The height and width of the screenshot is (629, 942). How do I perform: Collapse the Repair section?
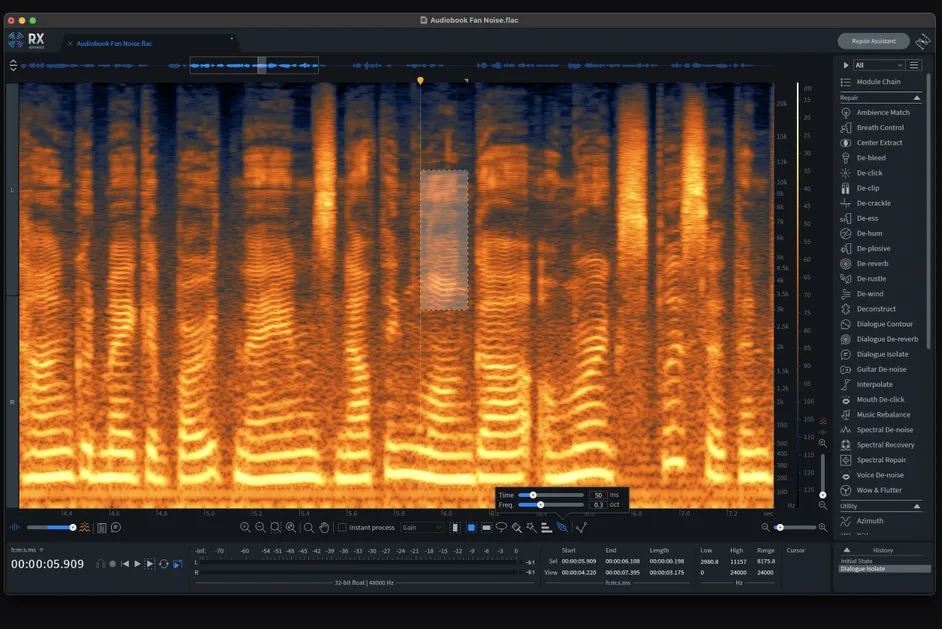tap(917, 98)
